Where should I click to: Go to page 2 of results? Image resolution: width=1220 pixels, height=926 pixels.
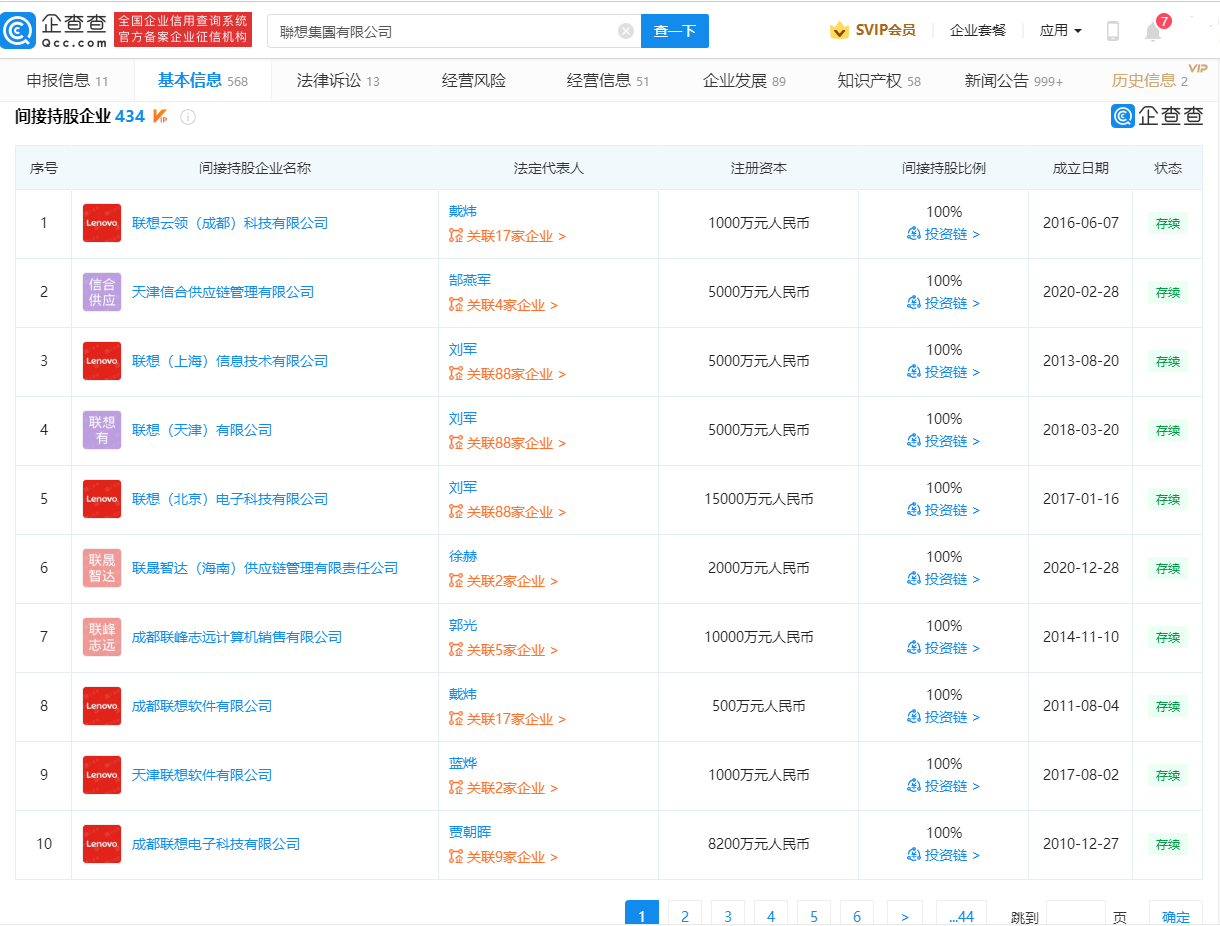click(x=685, y=914)
